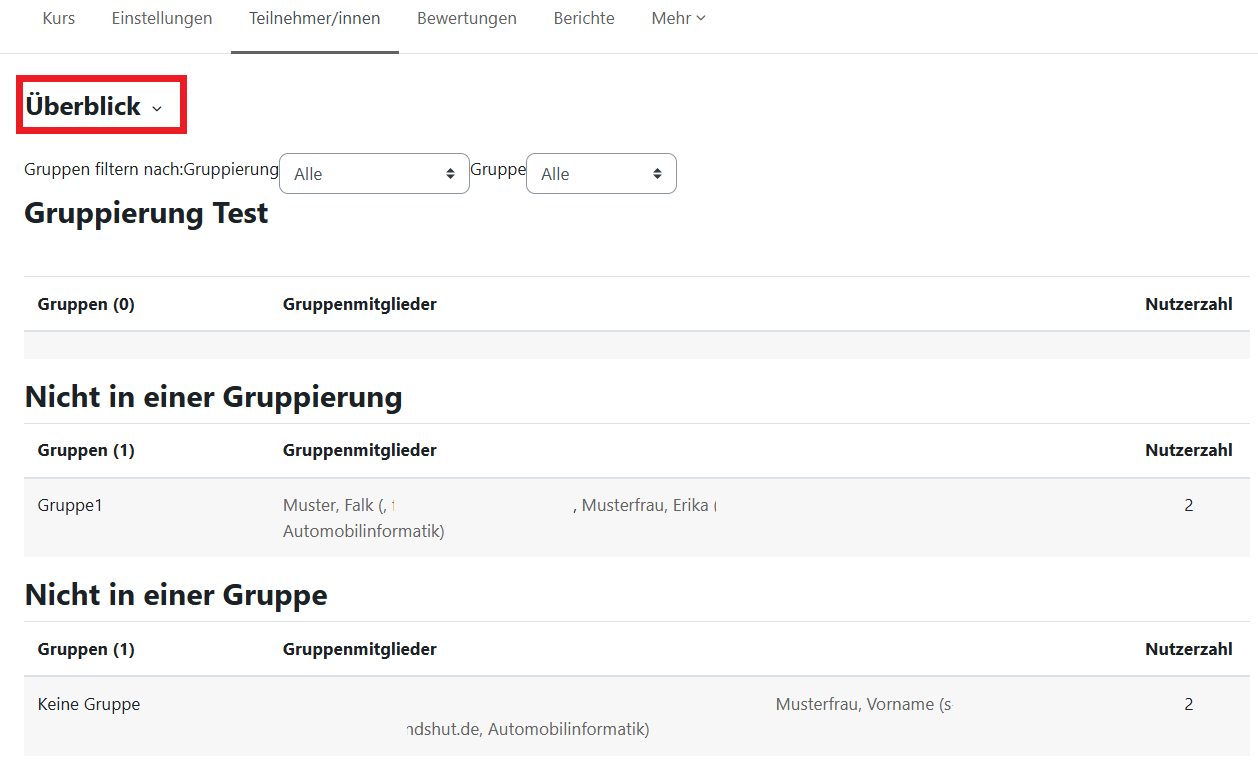Expand the chevron beside Überblick
The image size is (1258, 765).
[x=156, y=108]
